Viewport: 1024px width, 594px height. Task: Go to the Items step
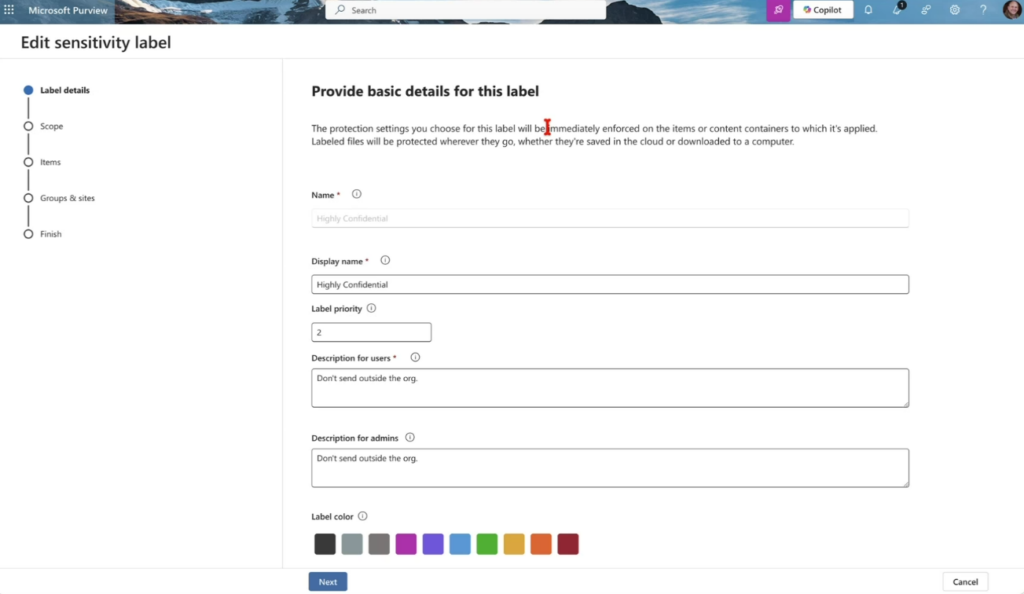click(x=50, y=162)
